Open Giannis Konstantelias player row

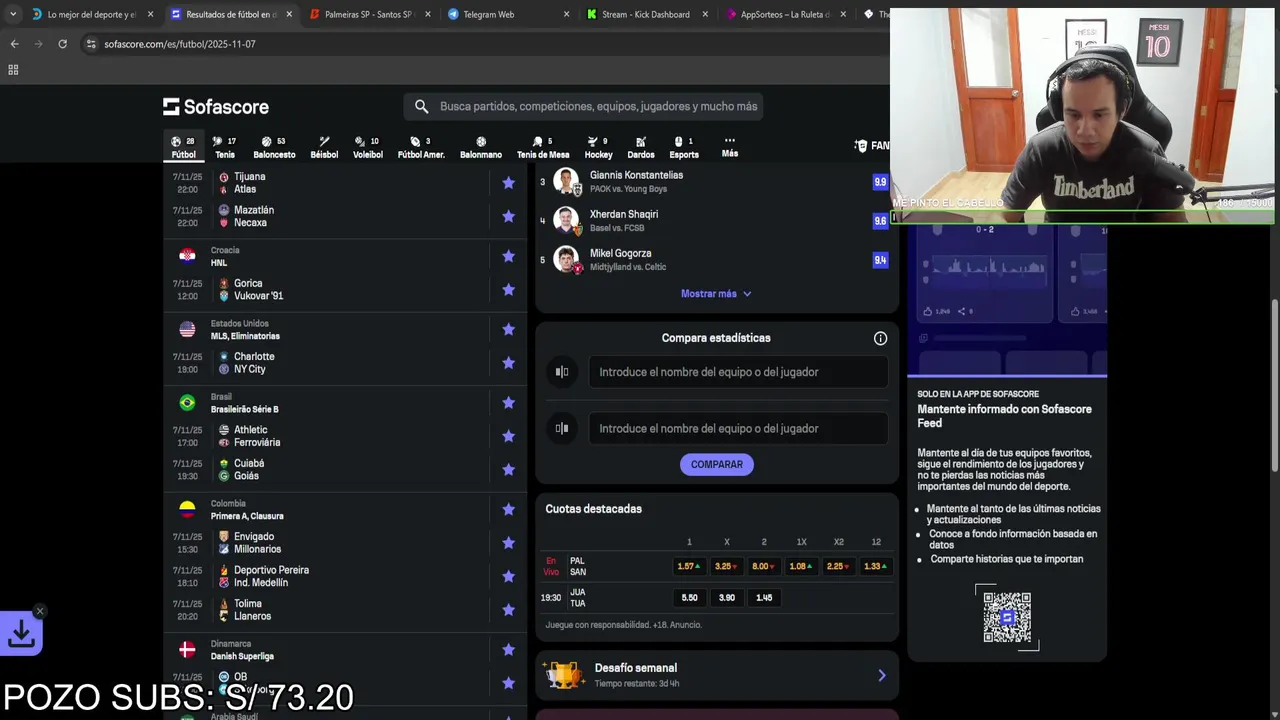point(716,182)
